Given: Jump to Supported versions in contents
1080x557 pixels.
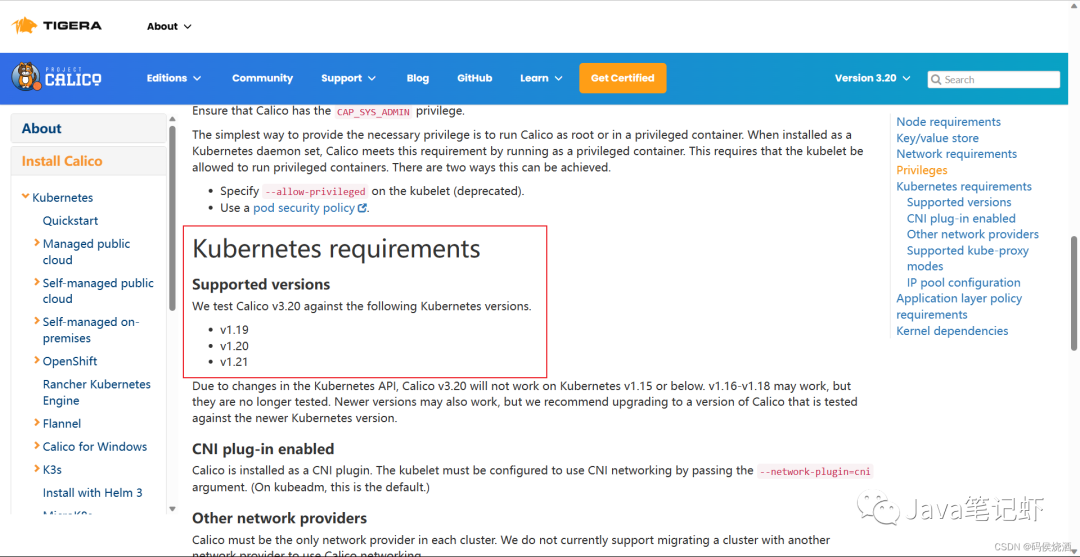Looking at the screenshot, I should [959, 202].
